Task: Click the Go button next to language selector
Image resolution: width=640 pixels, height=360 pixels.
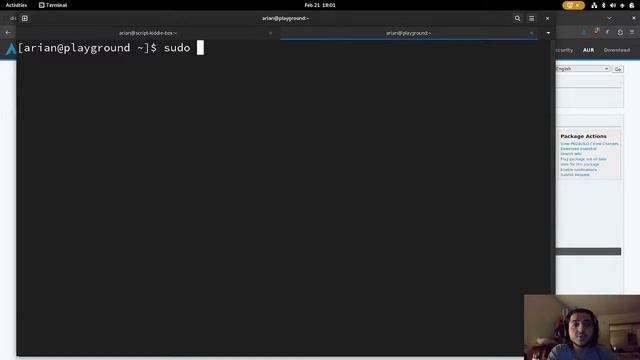Action: pos(618,69)
